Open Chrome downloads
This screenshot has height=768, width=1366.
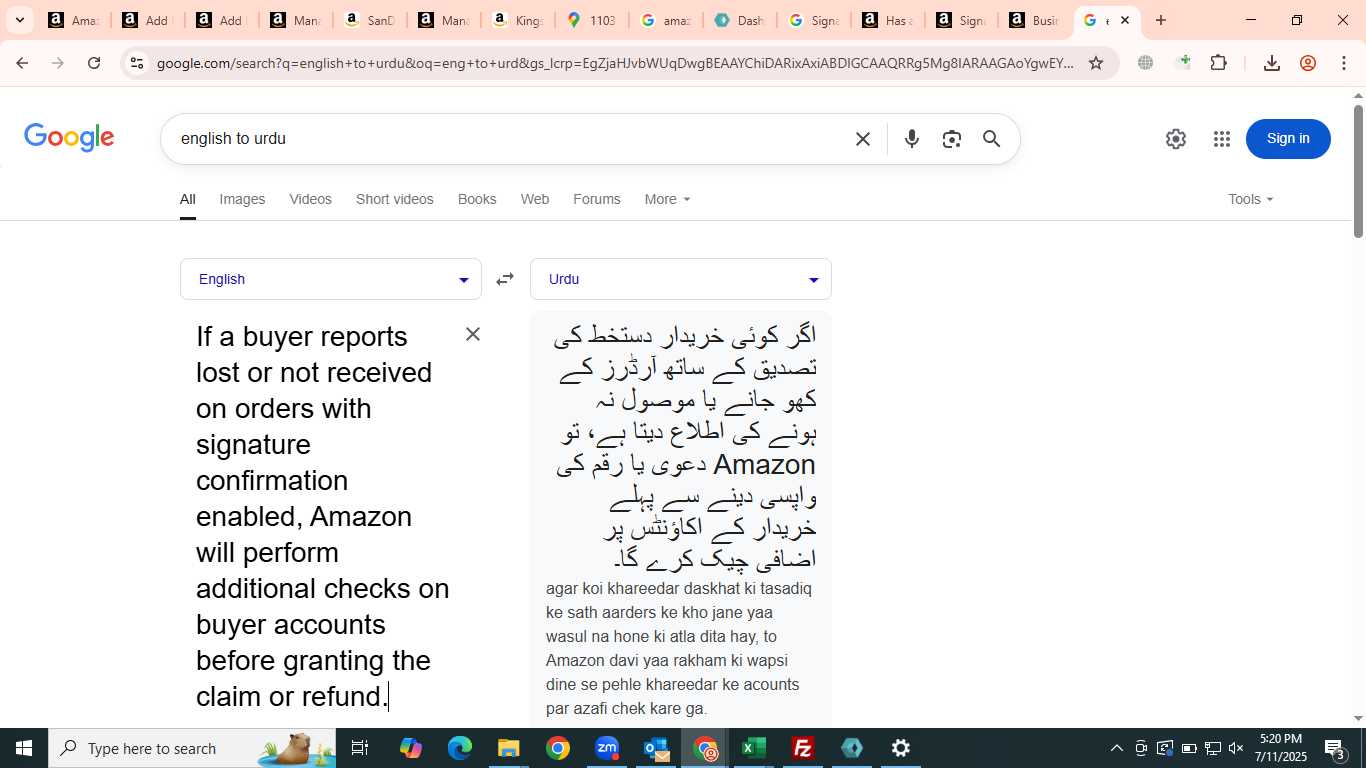(1272, 63)
